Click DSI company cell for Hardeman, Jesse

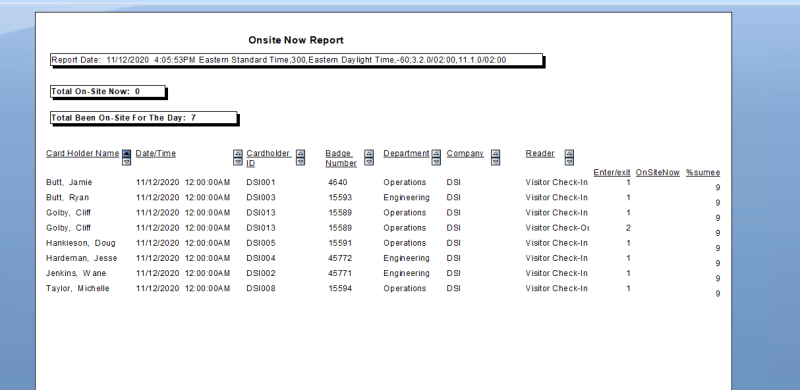click(x=454, y=258)
